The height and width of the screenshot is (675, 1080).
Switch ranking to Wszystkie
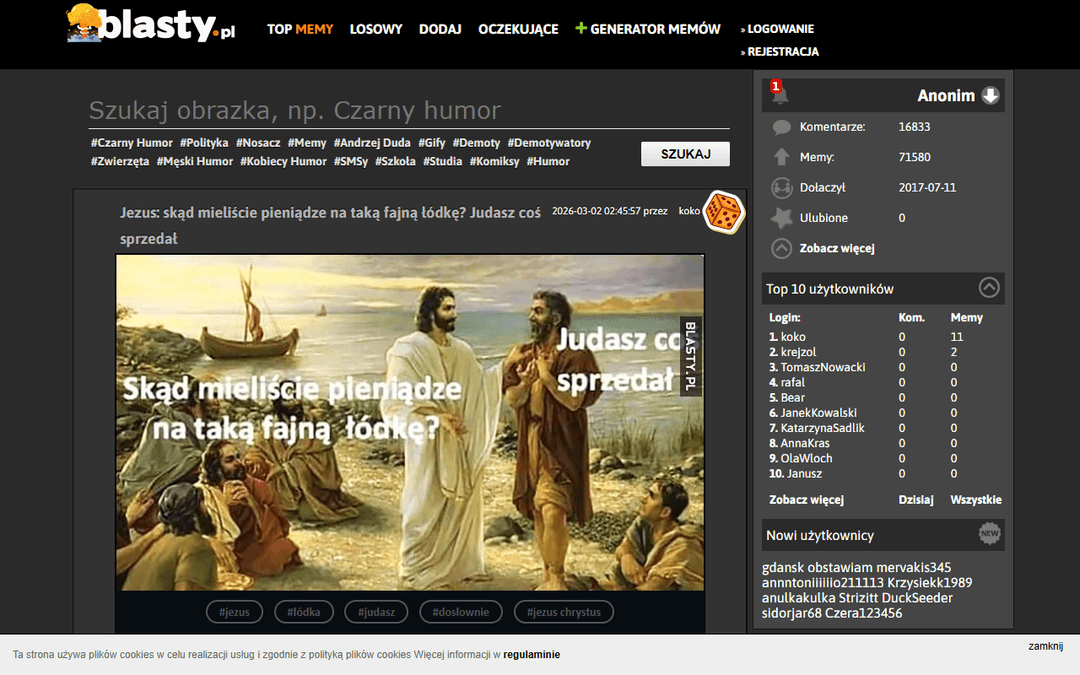coord(976,499)
